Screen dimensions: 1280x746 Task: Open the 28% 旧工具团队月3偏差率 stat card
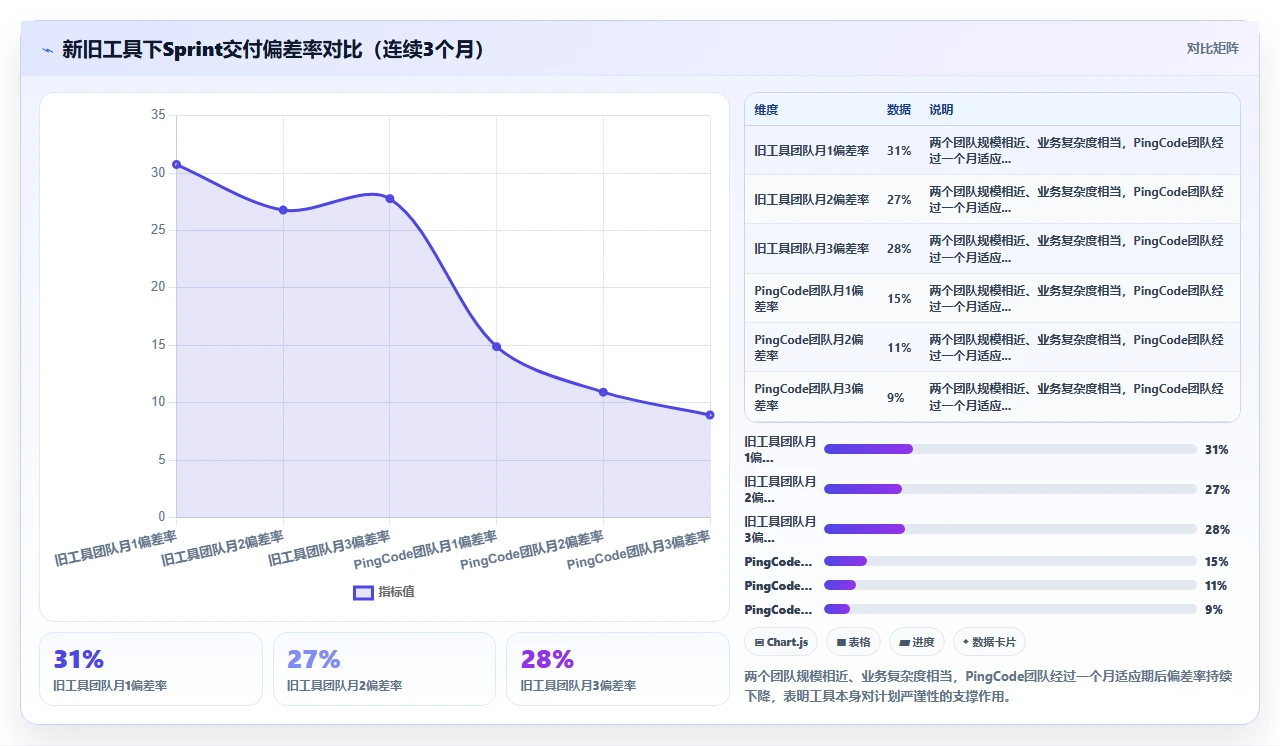coord(618,669)
